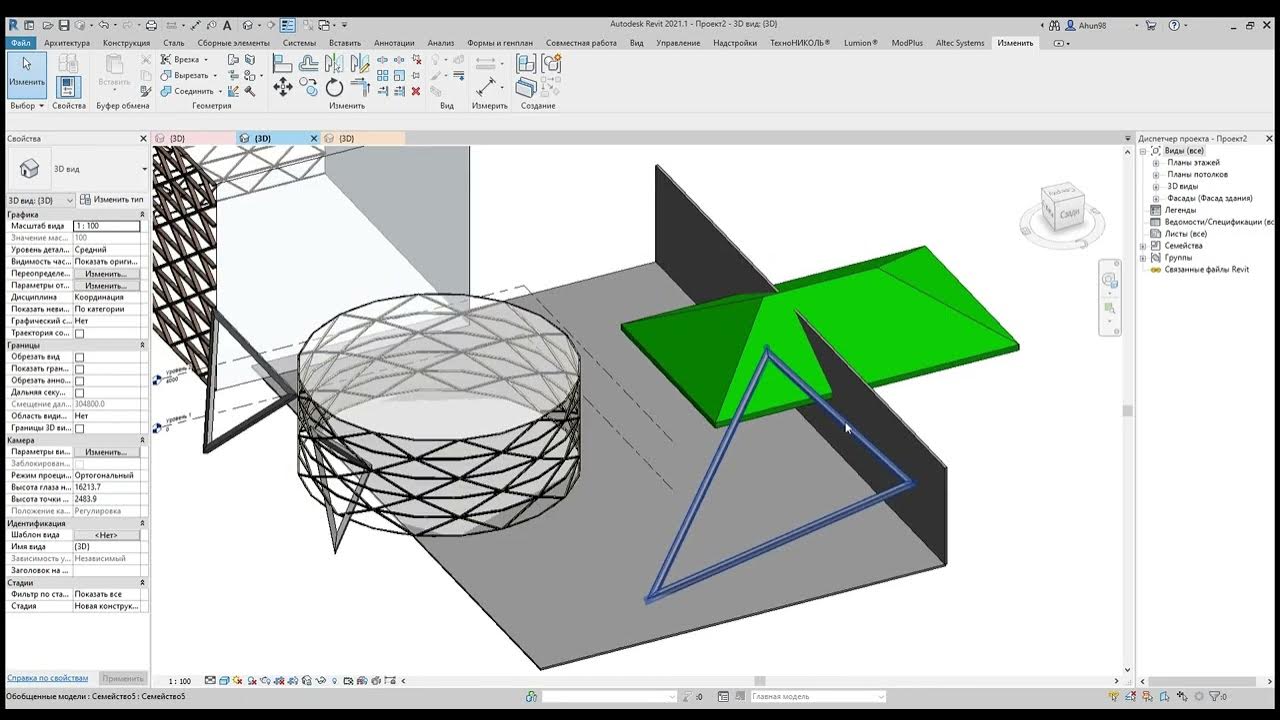Click the Save icon in quick access toolbar
This screenshot has height=720, width=1280.
coord(64,25)
